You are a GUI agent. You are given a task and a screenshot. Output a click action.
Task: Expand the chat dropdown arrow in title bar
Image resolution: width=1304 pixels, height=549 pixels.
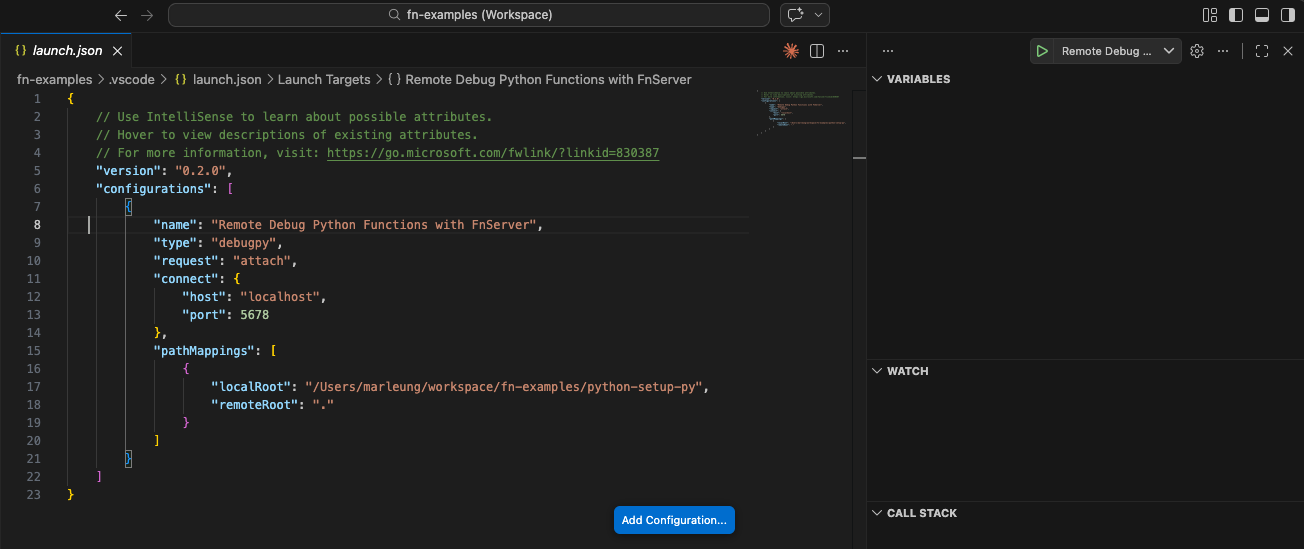tap(819, 15)
